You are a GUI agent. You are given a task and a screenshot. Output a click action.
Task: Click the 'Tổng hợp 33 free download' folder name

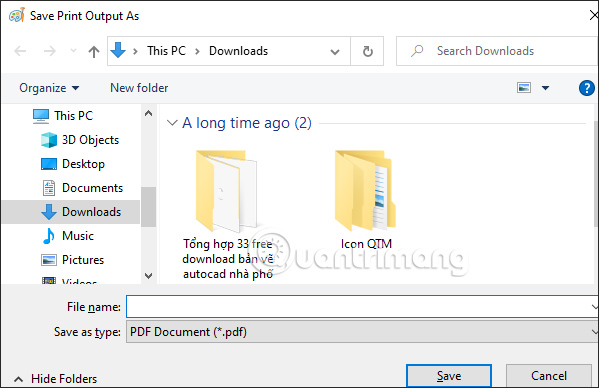[228, 259]
